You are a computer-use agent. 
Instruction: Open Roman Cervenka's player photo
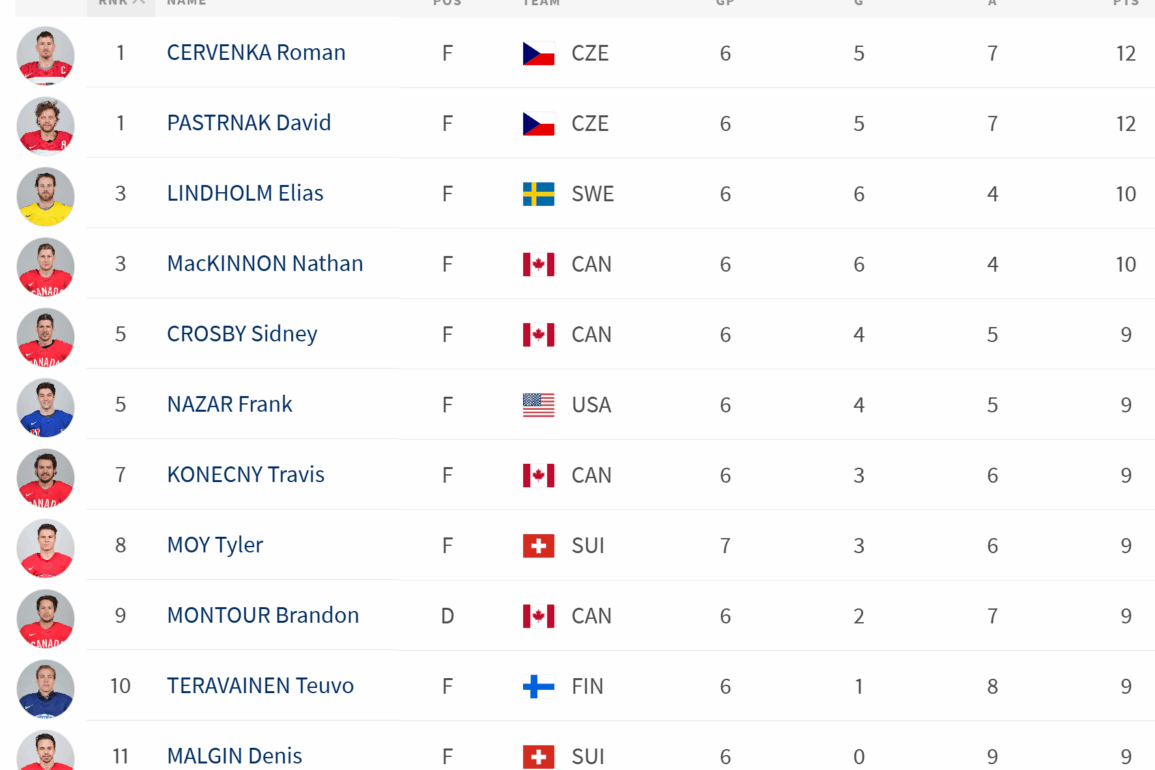(x=46, y=55)
